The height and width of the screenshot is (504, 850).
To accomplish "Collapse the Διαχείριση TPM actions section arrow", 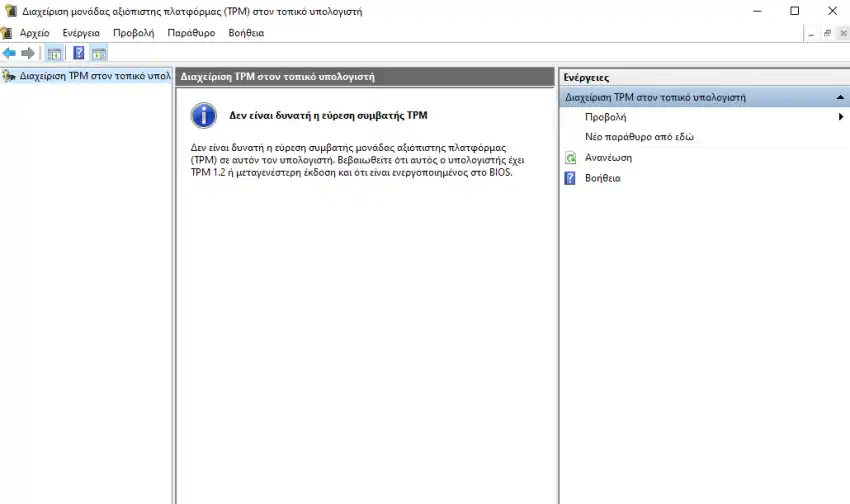I will [840, 98].
